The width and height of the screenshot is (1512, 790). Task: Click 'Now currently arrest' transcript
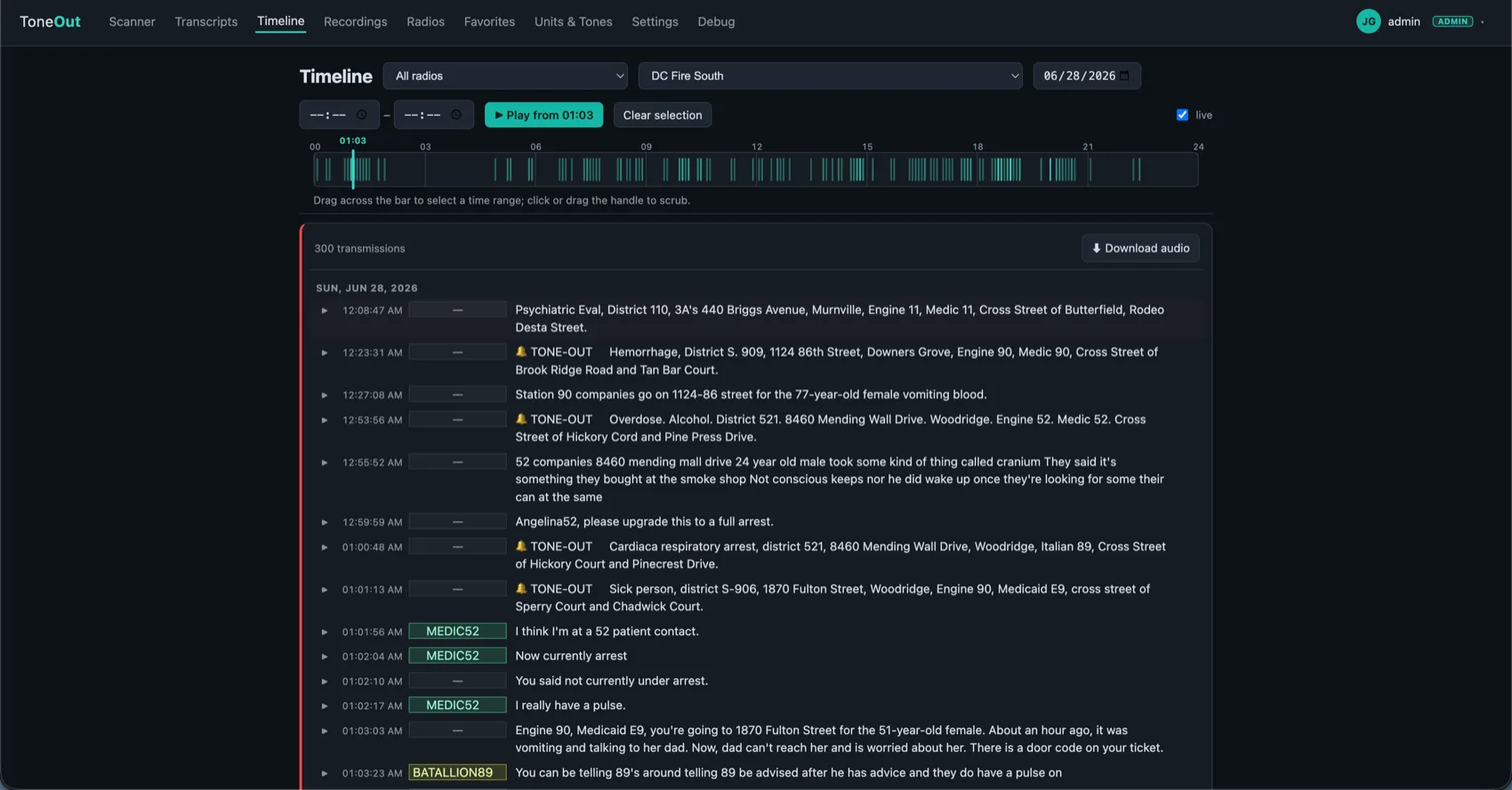pyautogui.click(x=571, y=656)
